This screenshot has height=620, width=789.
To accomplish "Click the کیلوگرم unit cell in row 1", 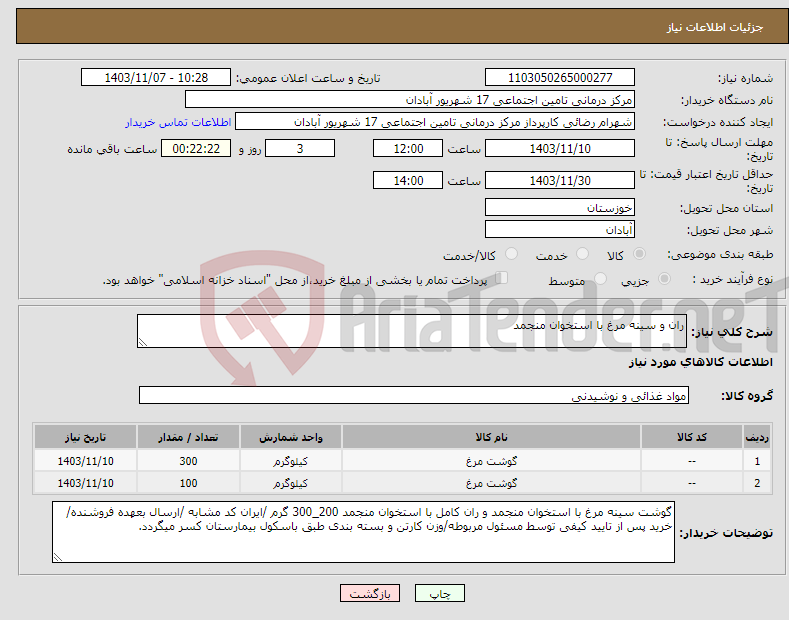I will click(x=290, y=461).
